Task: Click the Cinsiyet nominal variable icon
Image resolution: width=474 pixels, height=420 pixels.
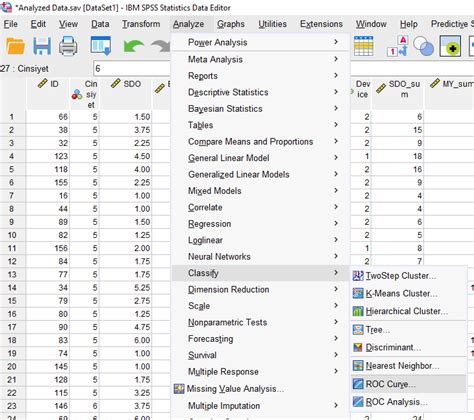Action: (x=77, y=94)
